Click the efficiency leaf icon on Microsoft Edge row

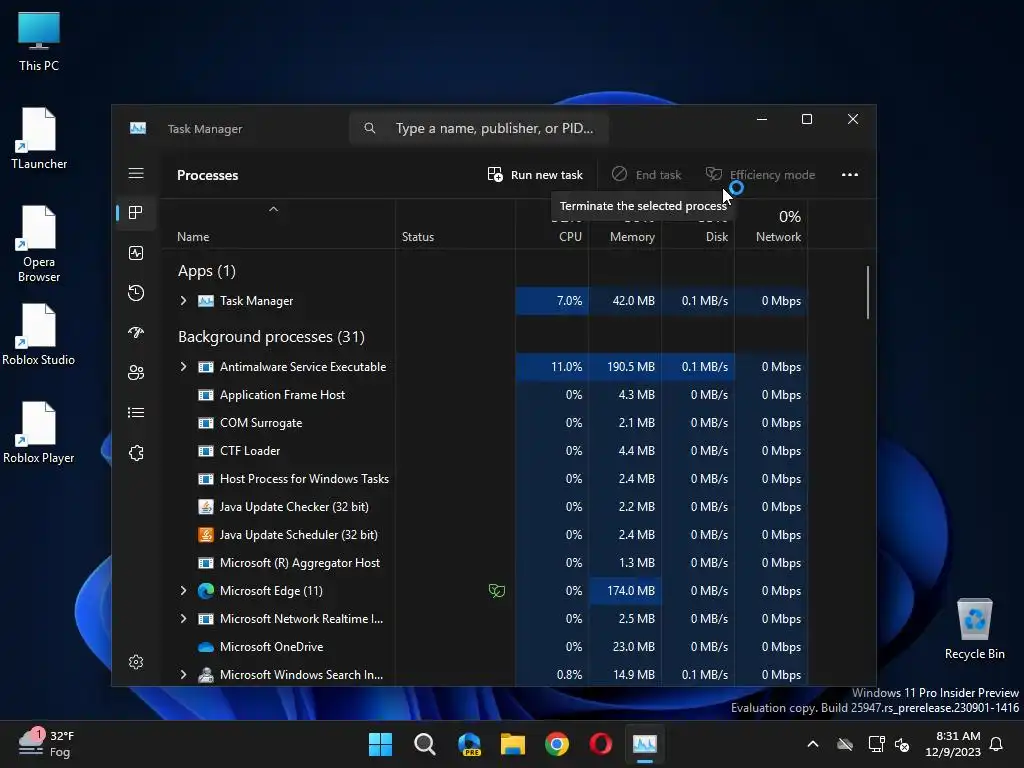(x=497, y=591)
